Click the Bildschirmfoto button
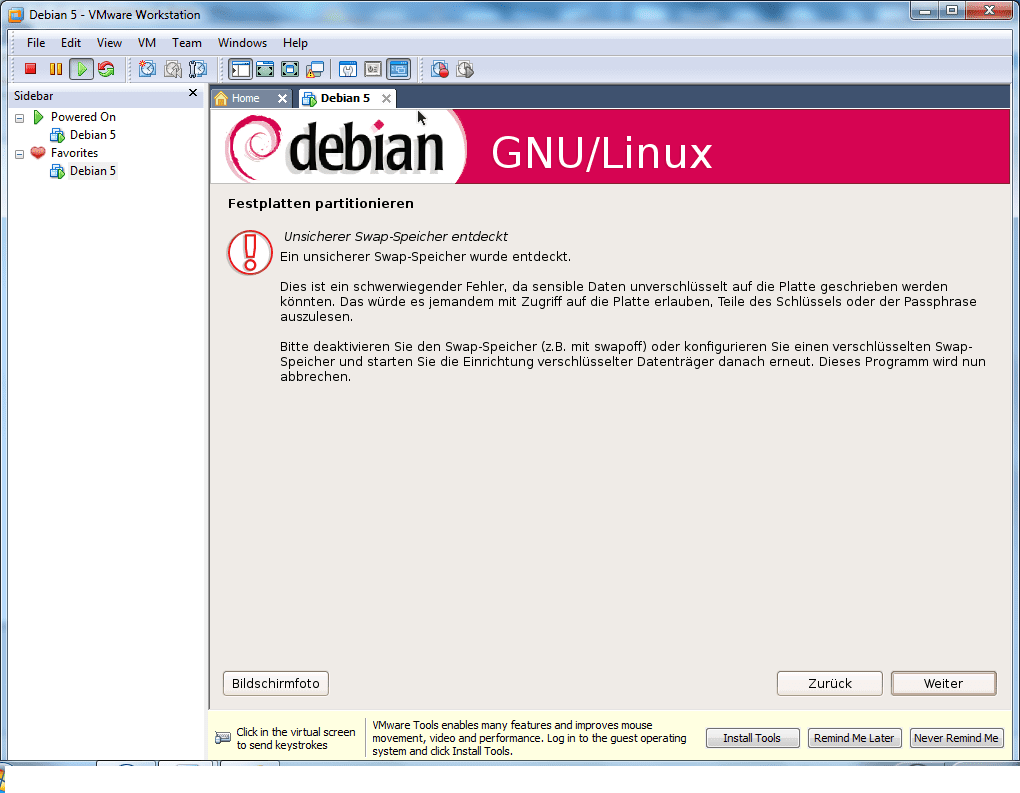The image size is (1020, 793). coord(276,684)
